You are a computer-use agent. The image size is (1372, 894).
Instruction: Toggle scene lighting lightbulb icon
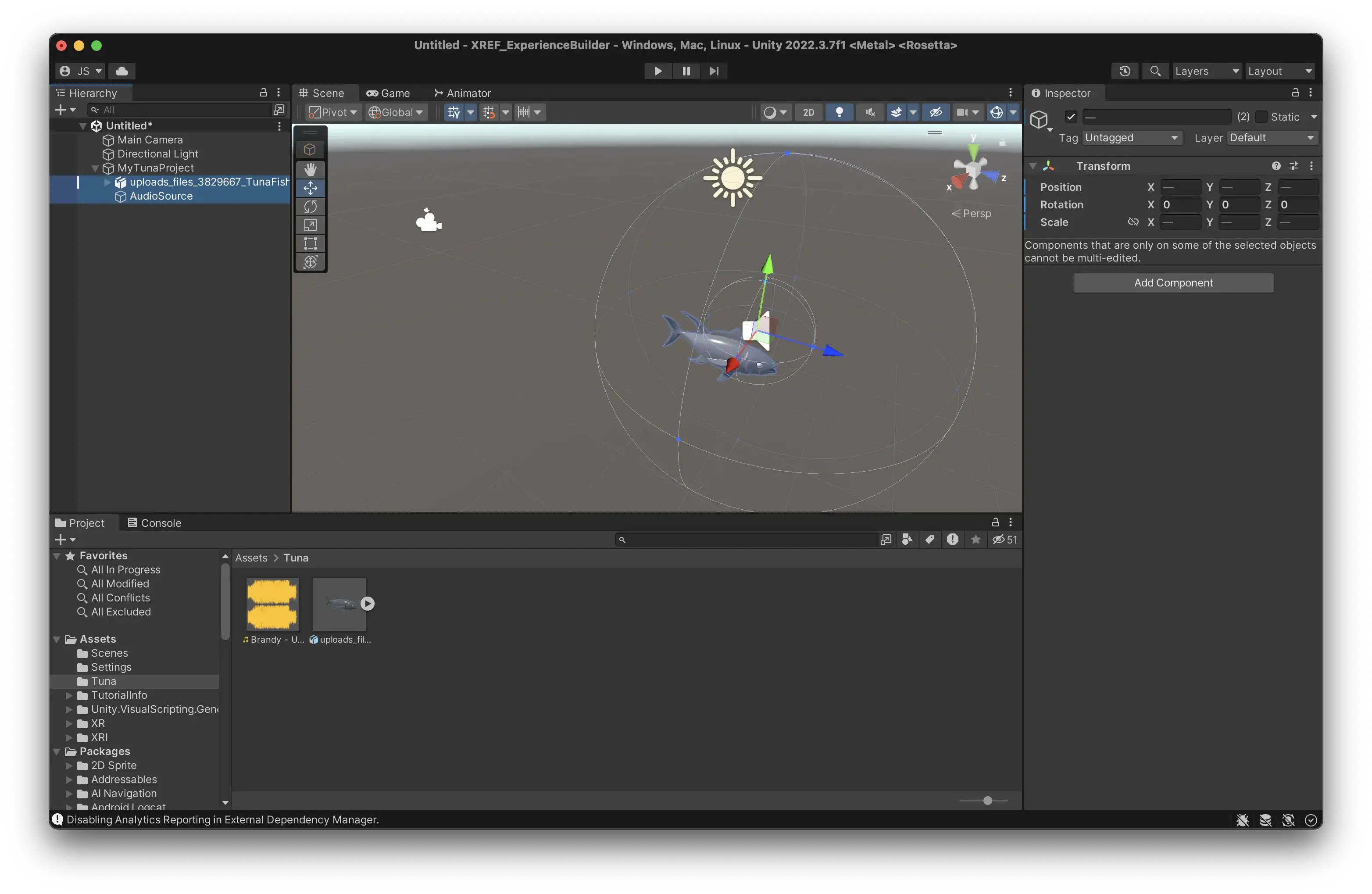(x=839, y=112)
